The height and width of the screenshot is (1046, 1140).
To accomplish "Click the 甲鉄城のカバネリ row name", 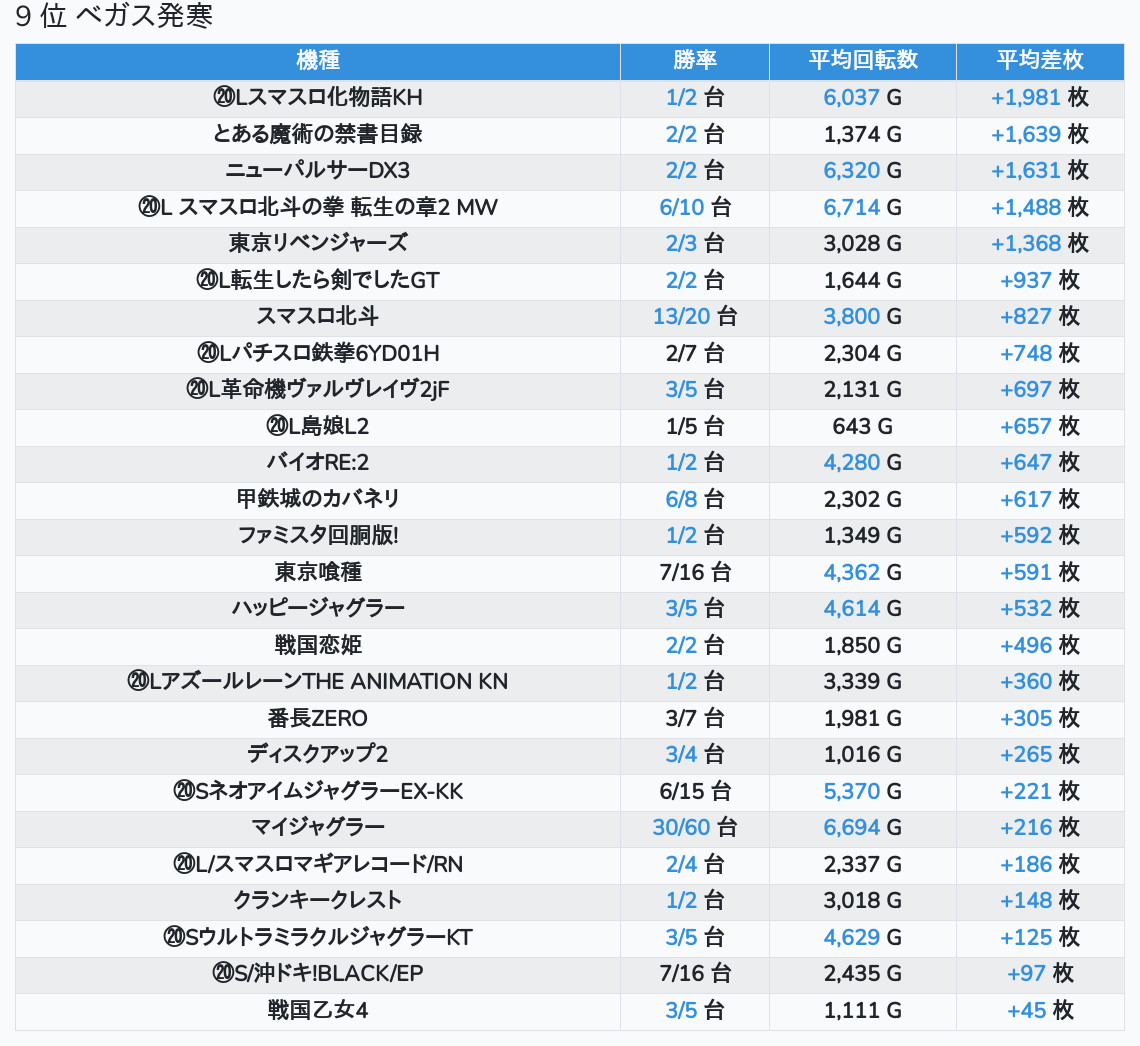I will click(x=318, y=499).
